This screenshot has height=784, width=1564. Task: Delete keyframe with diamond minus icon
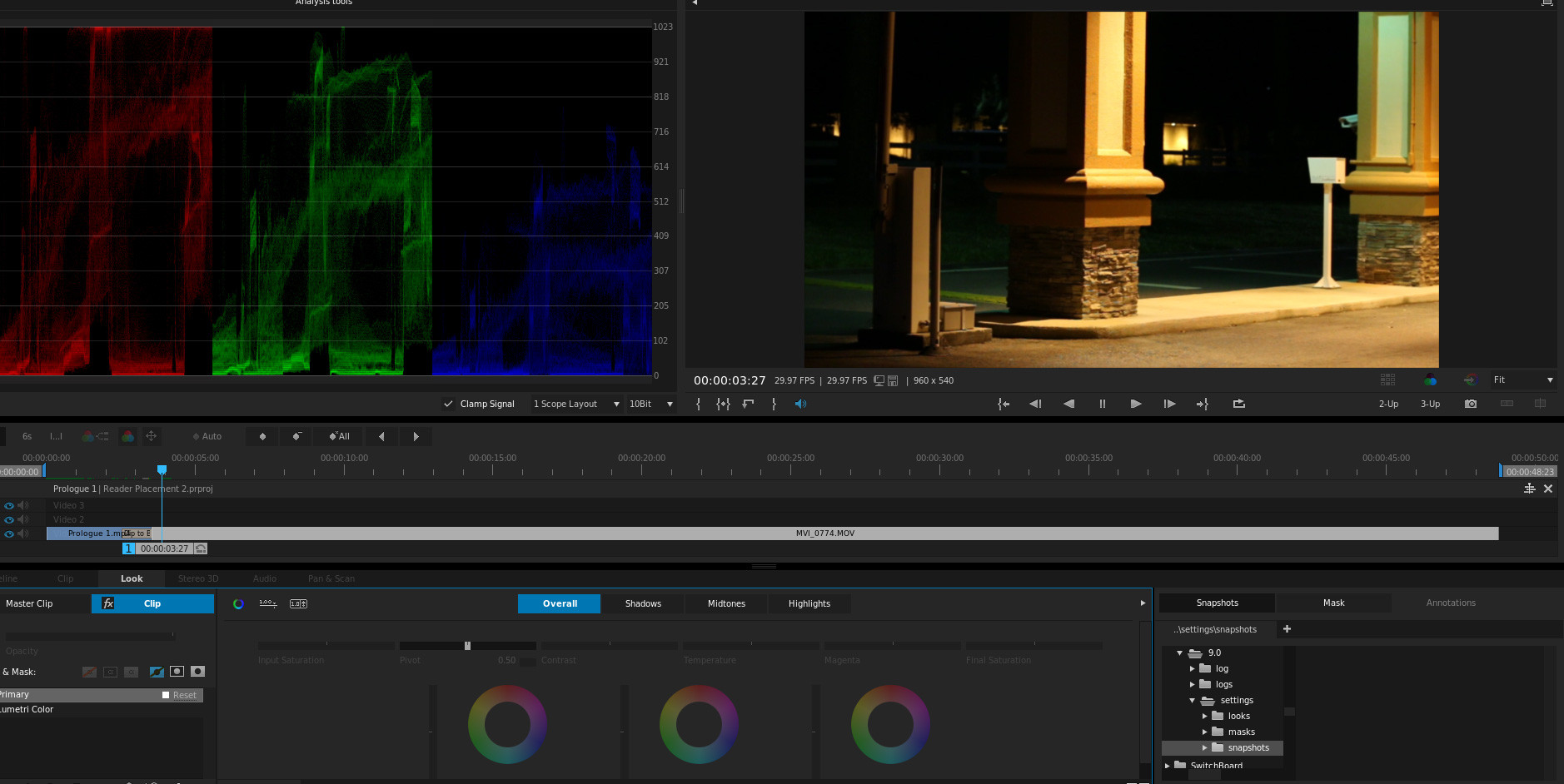[x=296, y=436]
